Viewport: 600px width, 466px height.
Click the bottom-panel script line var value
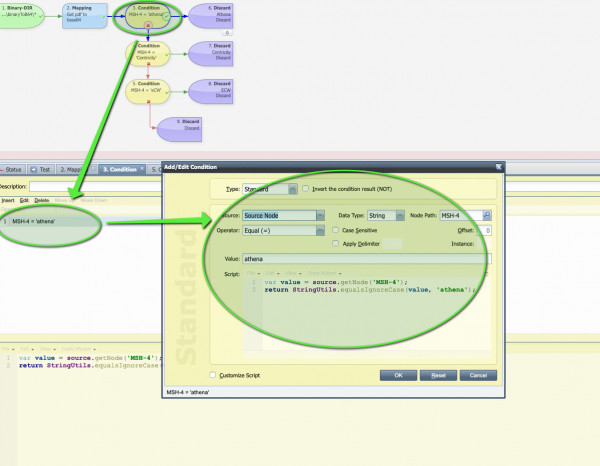tap(89, 358)
